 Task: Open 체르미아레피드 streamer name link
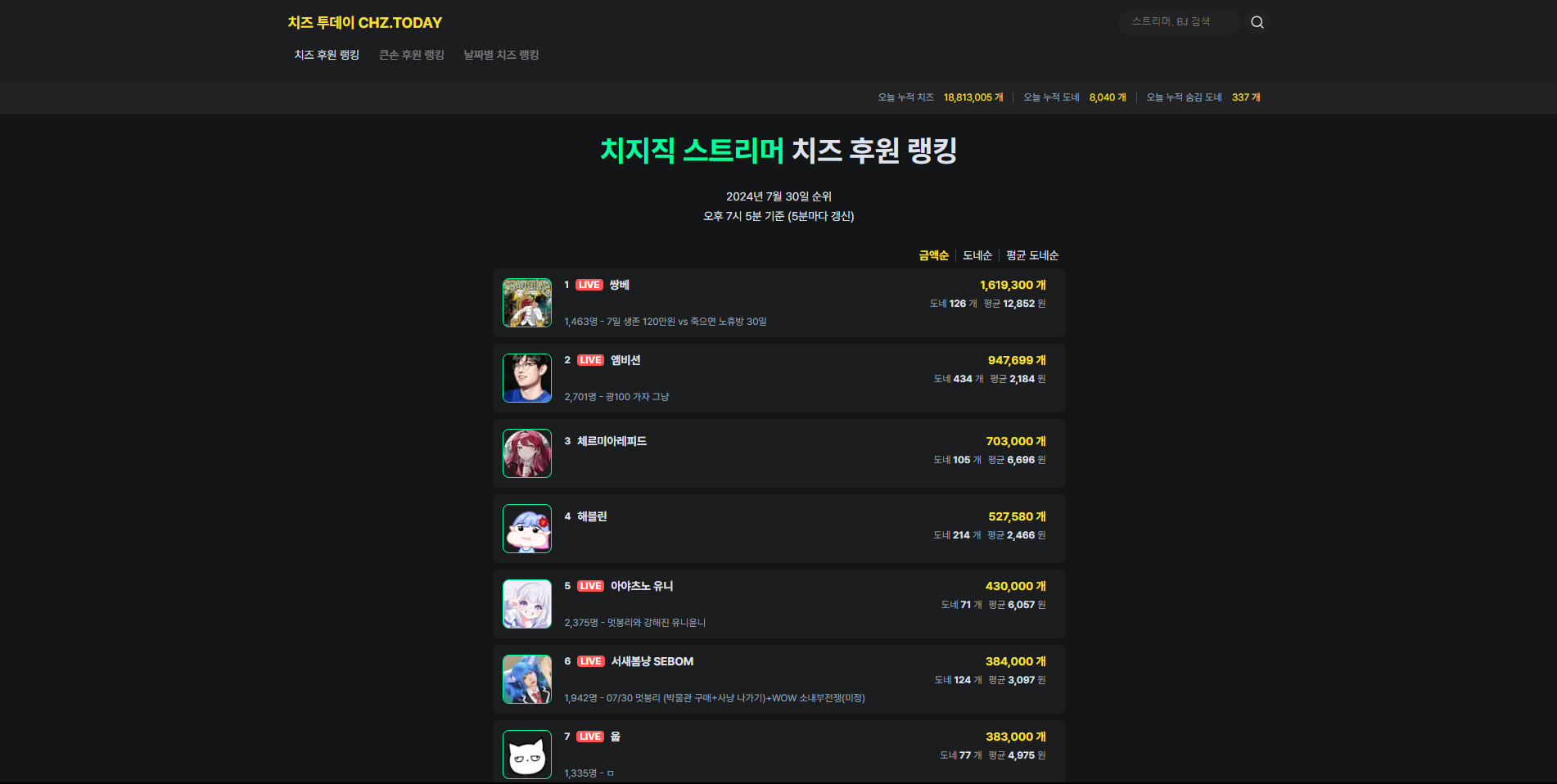pyautogui.click(x=612, y=441)
